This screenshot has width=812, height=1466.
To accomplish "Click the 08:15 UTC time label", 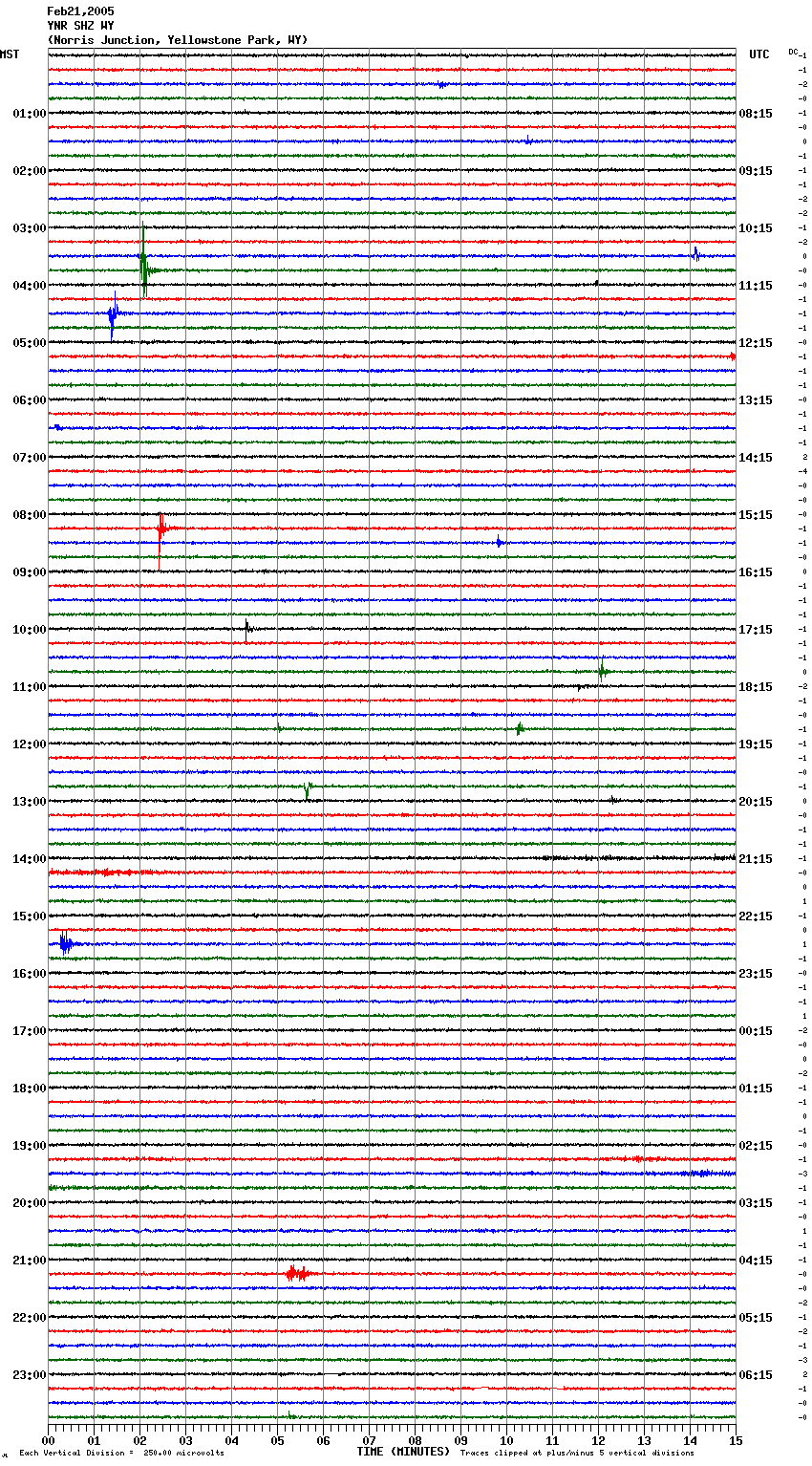I will coord(756,114).
